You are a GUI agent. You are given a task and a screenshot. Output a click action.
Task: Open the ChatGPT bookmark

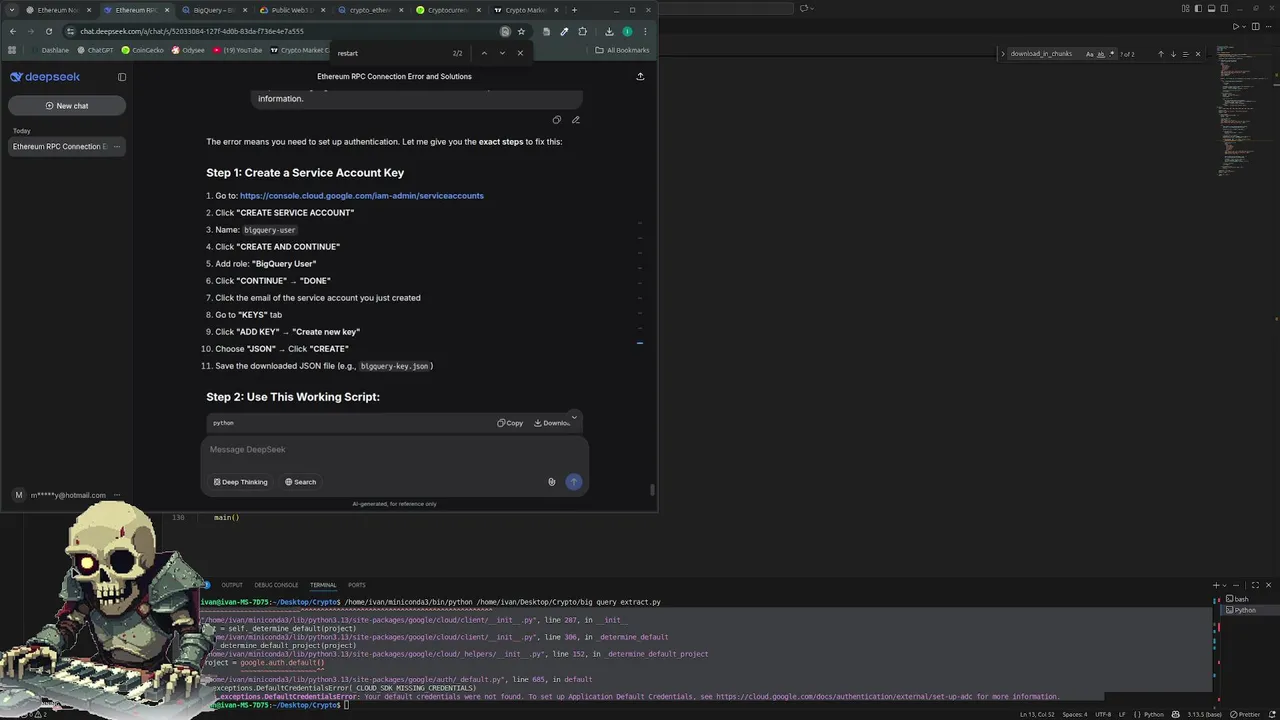95,50
